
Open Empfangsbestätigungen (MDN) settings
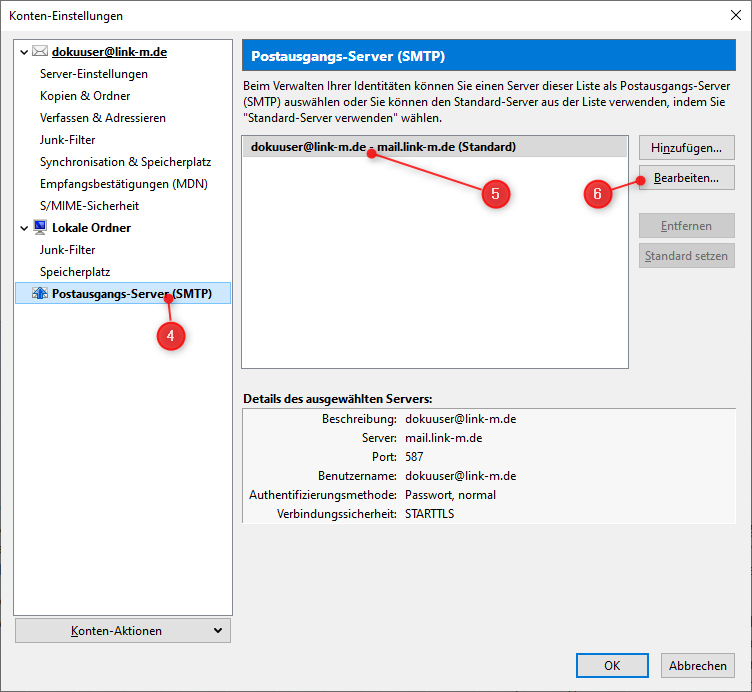click(x=124, y=184)
